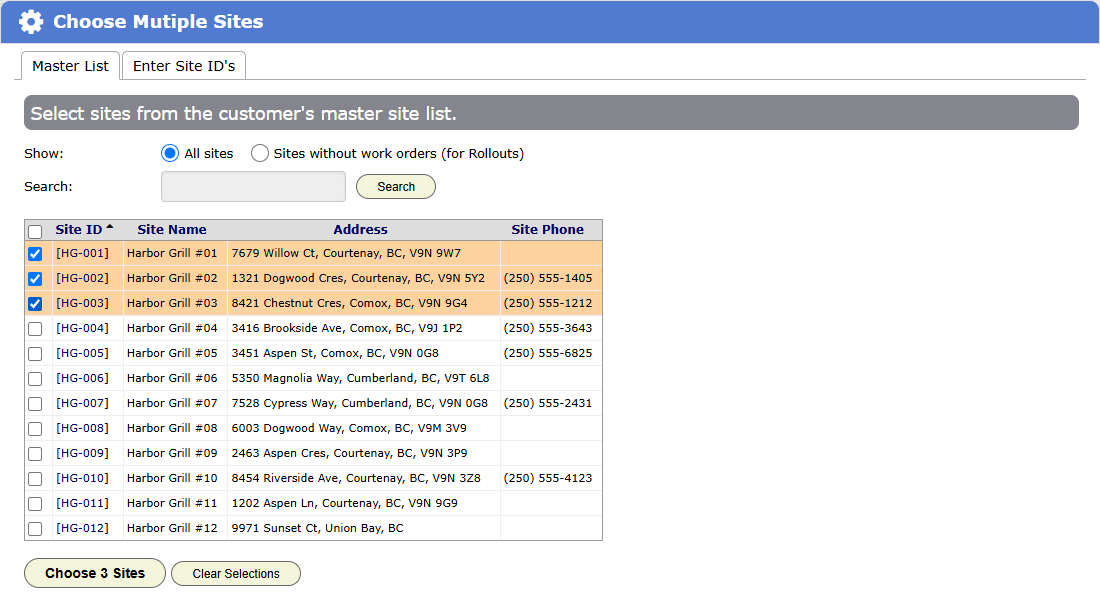
Task: Click address 8454 Riverside Ave, Courtenay
Action: pyautogui.click(x=356, y=478)
